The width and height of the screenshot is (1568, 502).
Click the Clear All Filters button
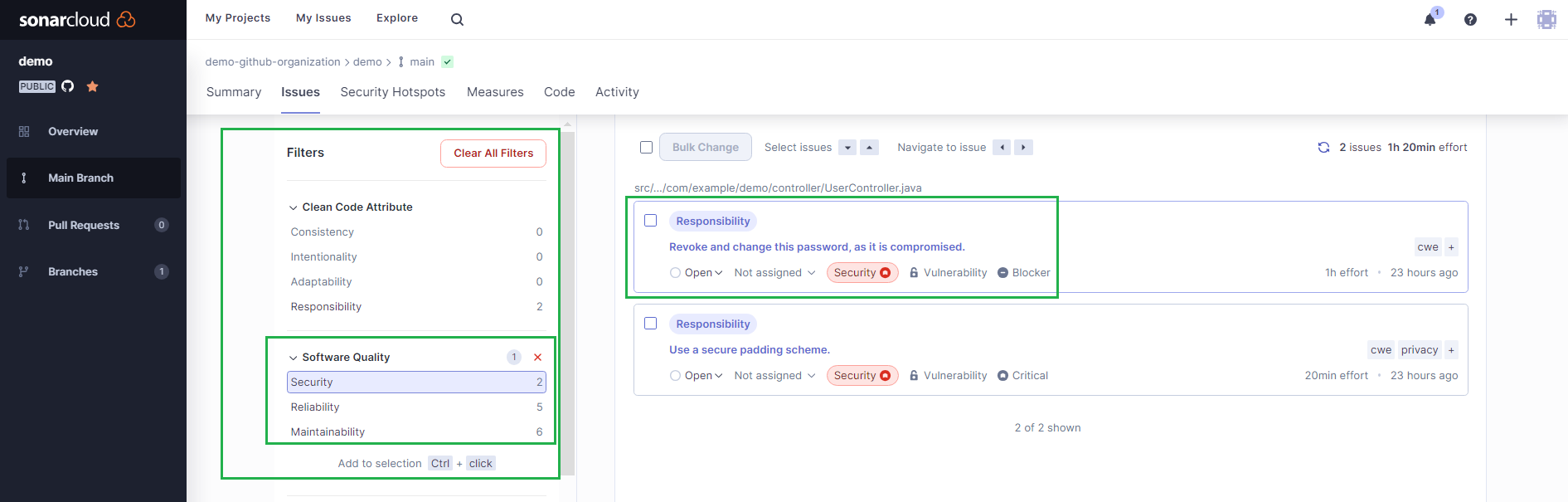click(x=493, y=154)
